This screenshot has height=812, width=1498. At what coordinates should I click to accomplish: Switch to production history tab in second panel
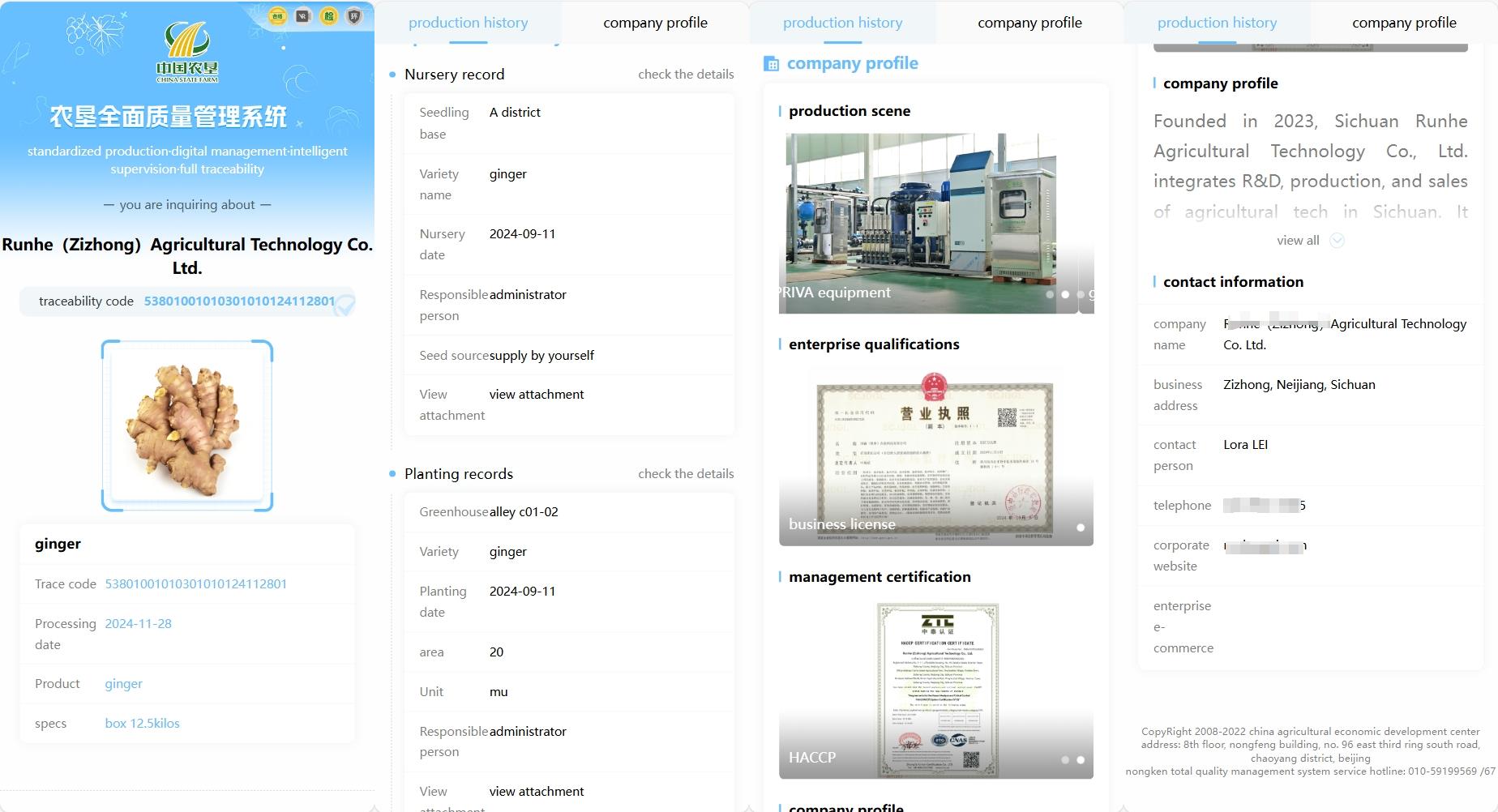tap(468, 23)
